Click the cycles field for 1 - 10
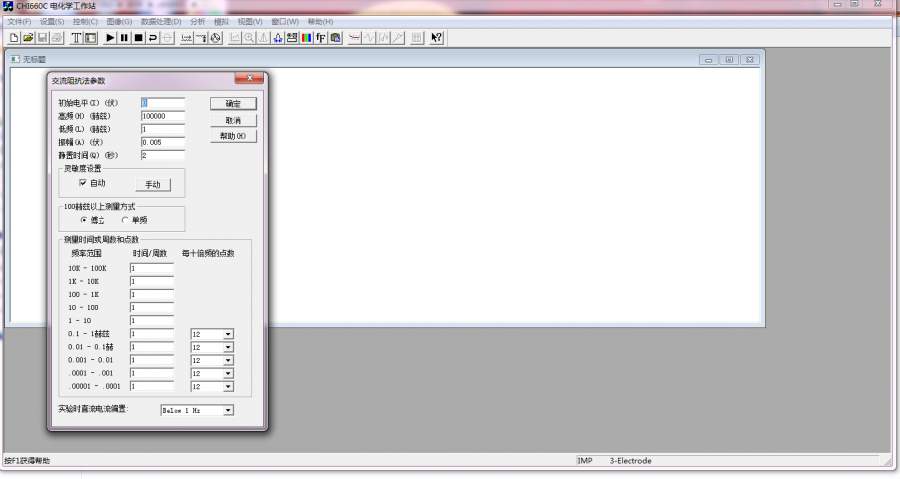The height and width of the screenshot is (479, 900). click(x=152, y=321)
